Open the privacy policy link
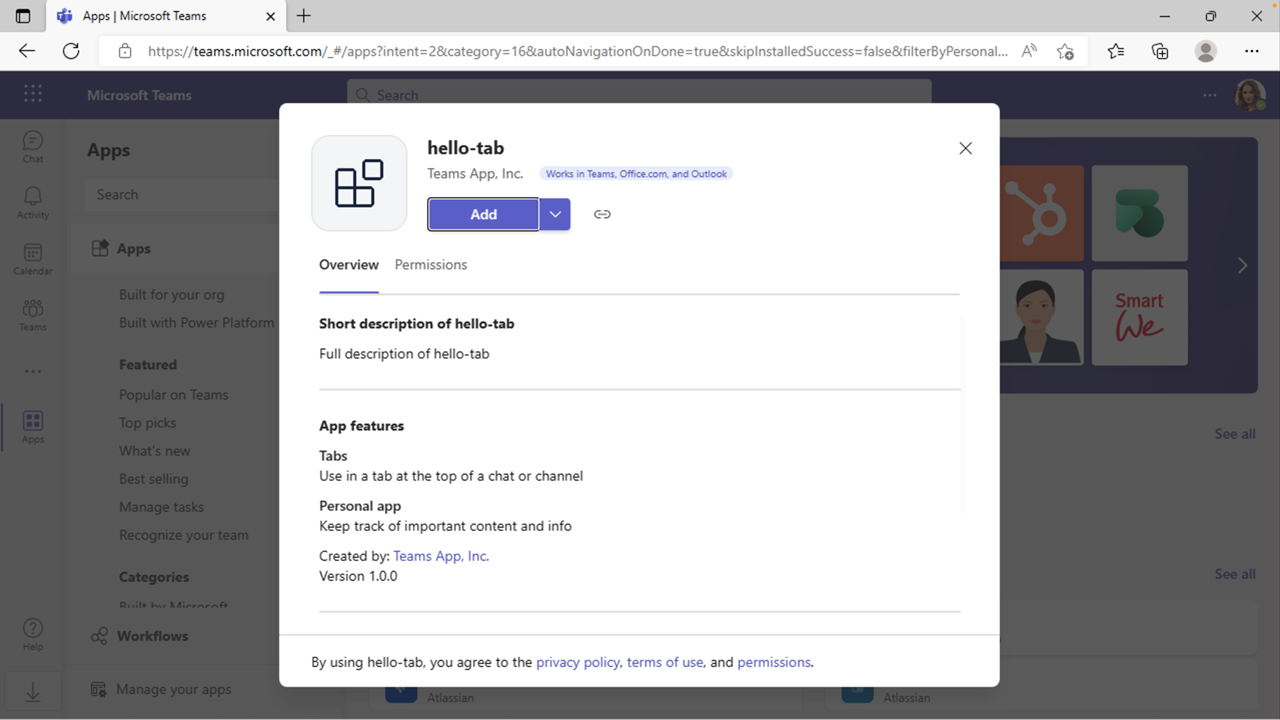Viewport: 1280px width, 720px height. point(578,662)
